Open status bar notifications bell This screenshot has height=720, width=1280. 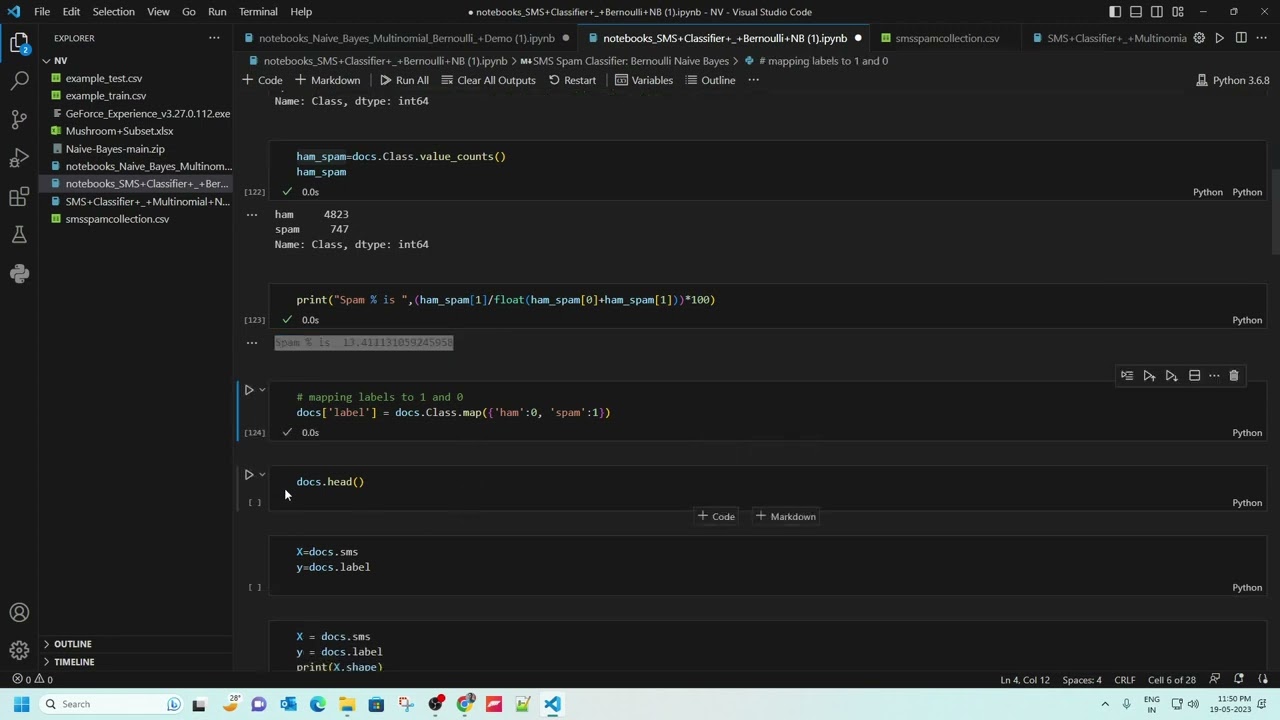[1238, 679]
